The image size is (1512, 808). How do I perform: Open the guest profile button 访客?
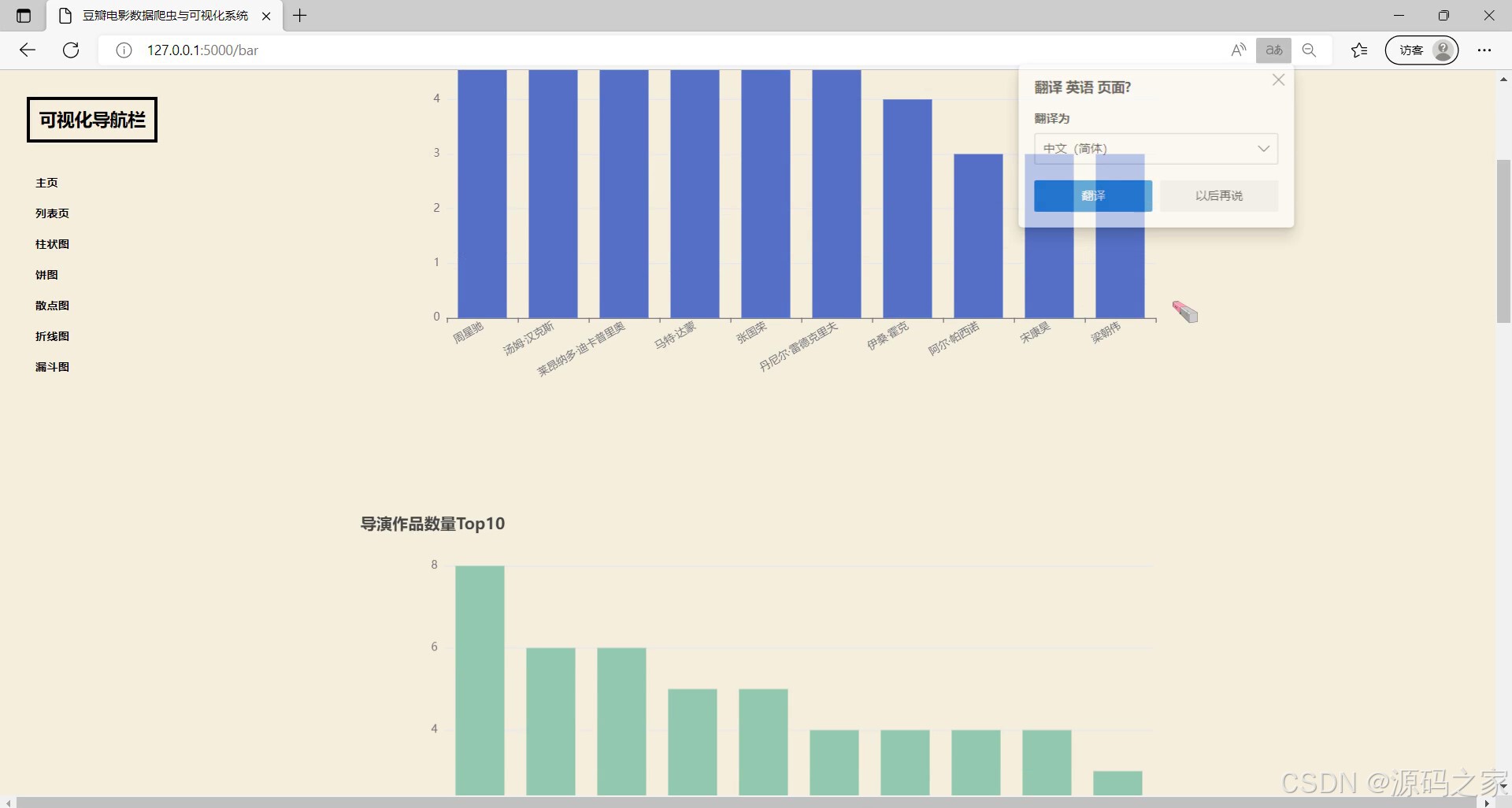(x=1422, y=50)
